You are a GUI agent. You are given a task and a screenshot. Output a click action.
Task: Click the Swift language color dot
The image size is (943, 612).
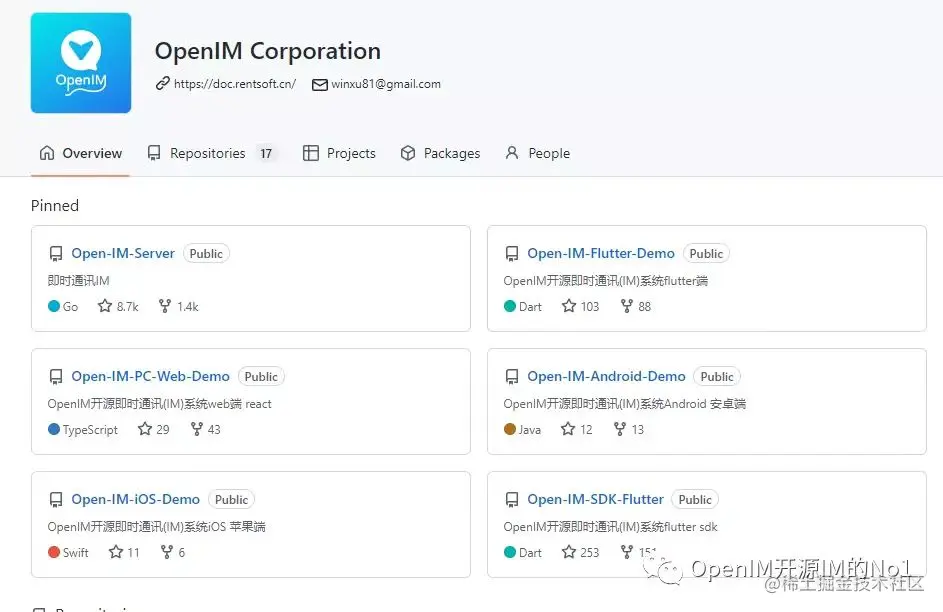(54, 552)
